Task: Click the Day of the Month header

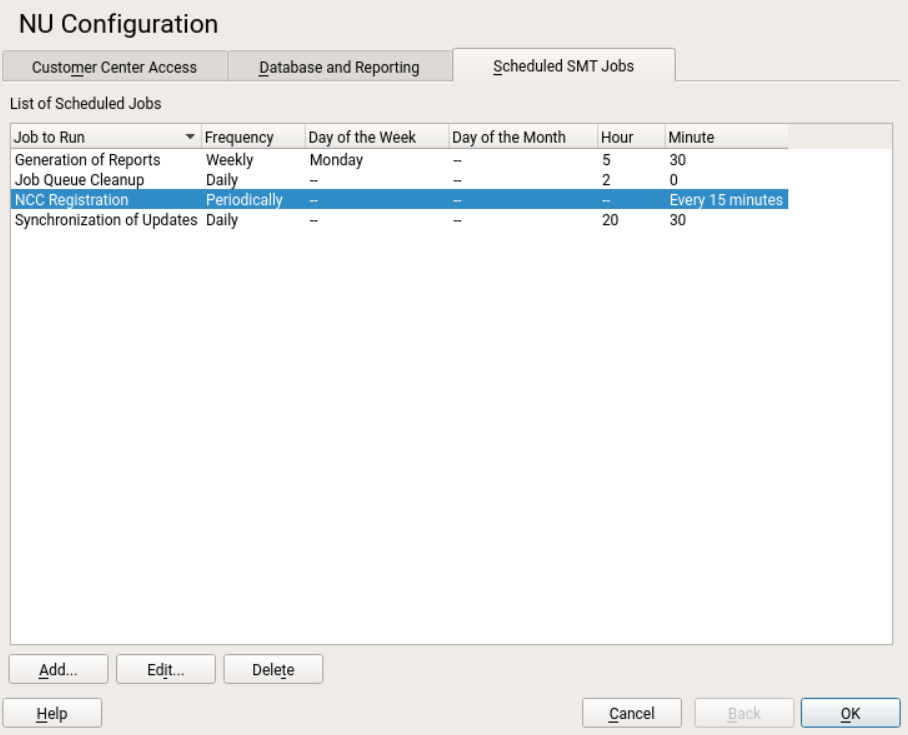Action: point(509,137)
